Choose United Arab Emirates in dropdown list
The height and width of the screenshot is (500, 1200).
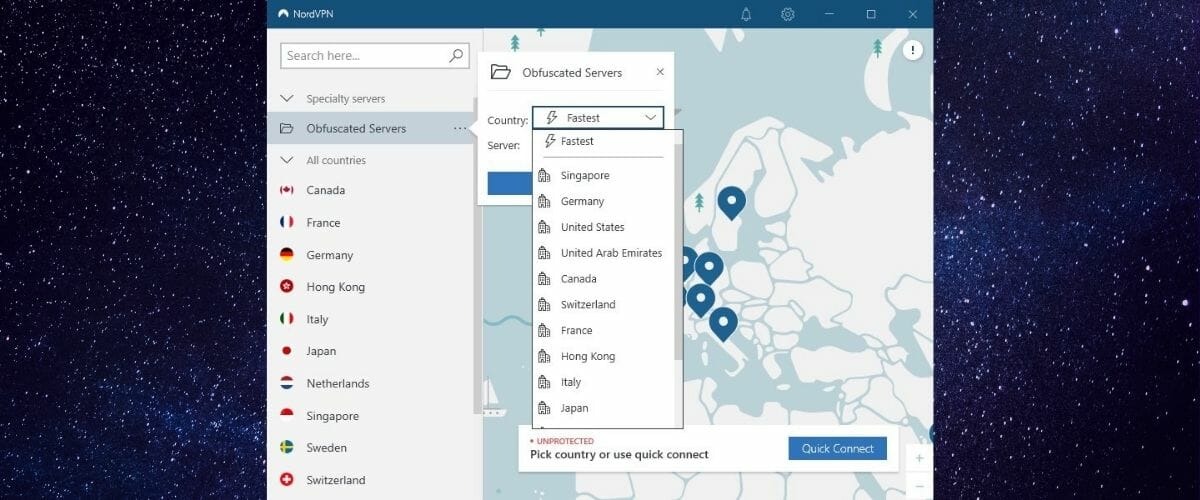(611, 253)
